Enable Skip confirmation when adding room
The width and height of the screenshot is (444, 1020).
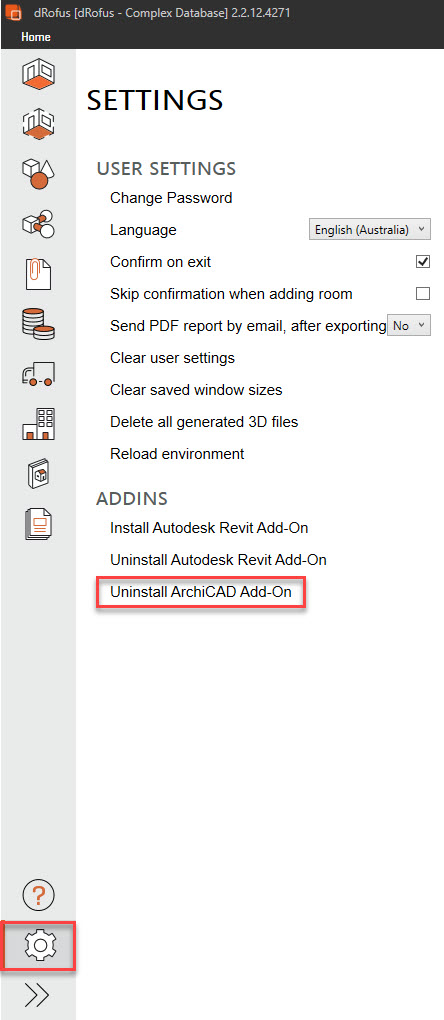click(423, 293)
